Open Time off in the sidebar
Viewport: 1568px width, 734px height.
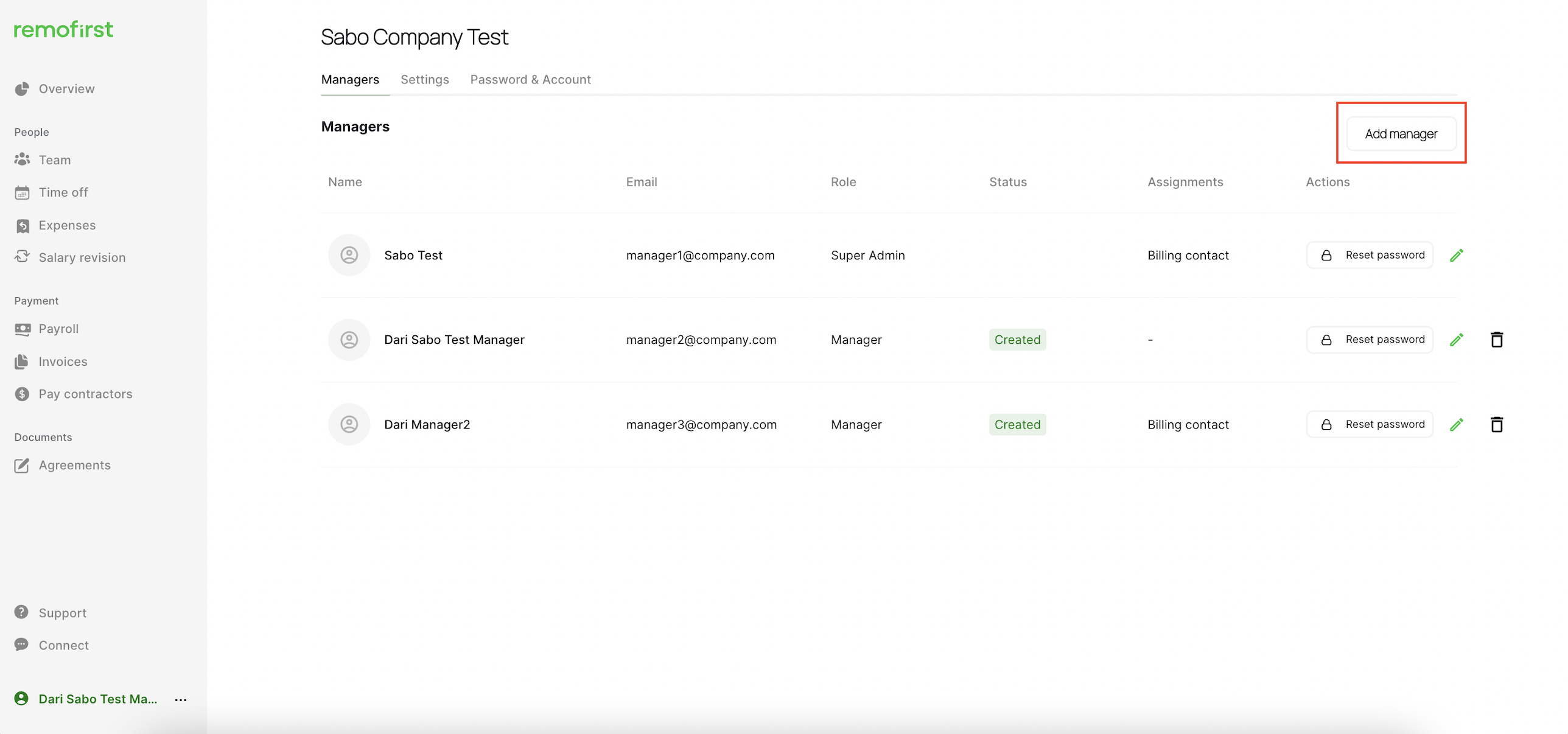pos(63,192)
